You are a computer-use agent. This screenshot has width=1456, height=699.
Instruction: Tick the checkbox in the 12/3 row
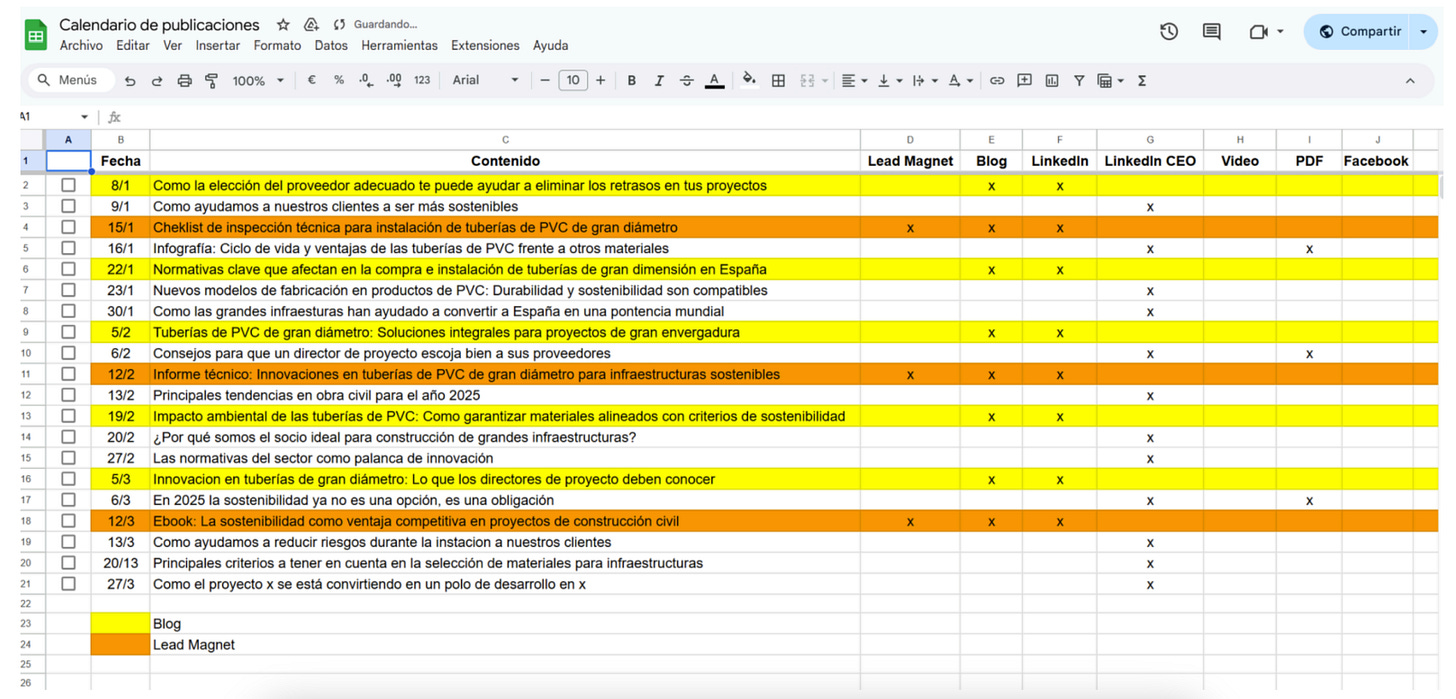(68, 521)
